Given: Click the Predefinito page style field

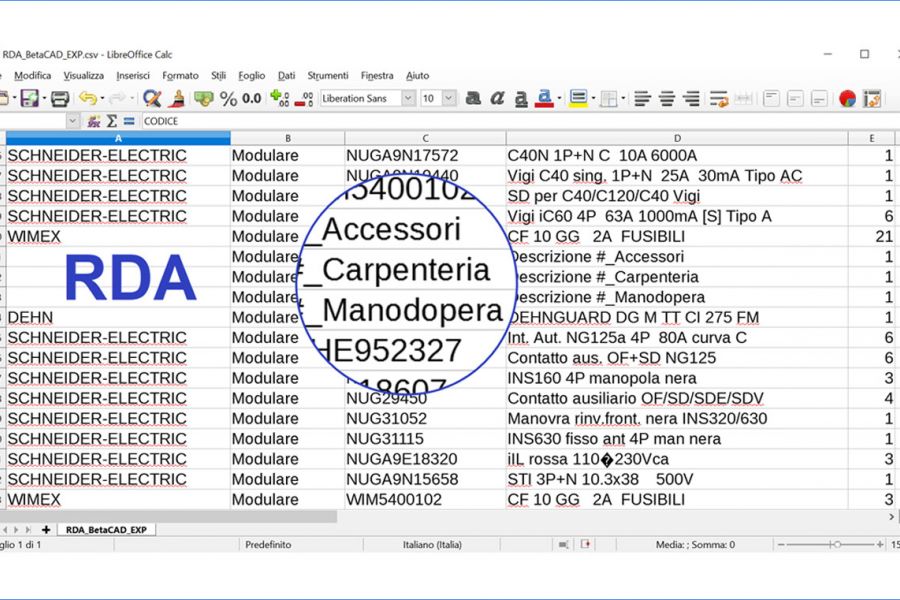Looking at the screenshot, I should click(x=268, y=544).
